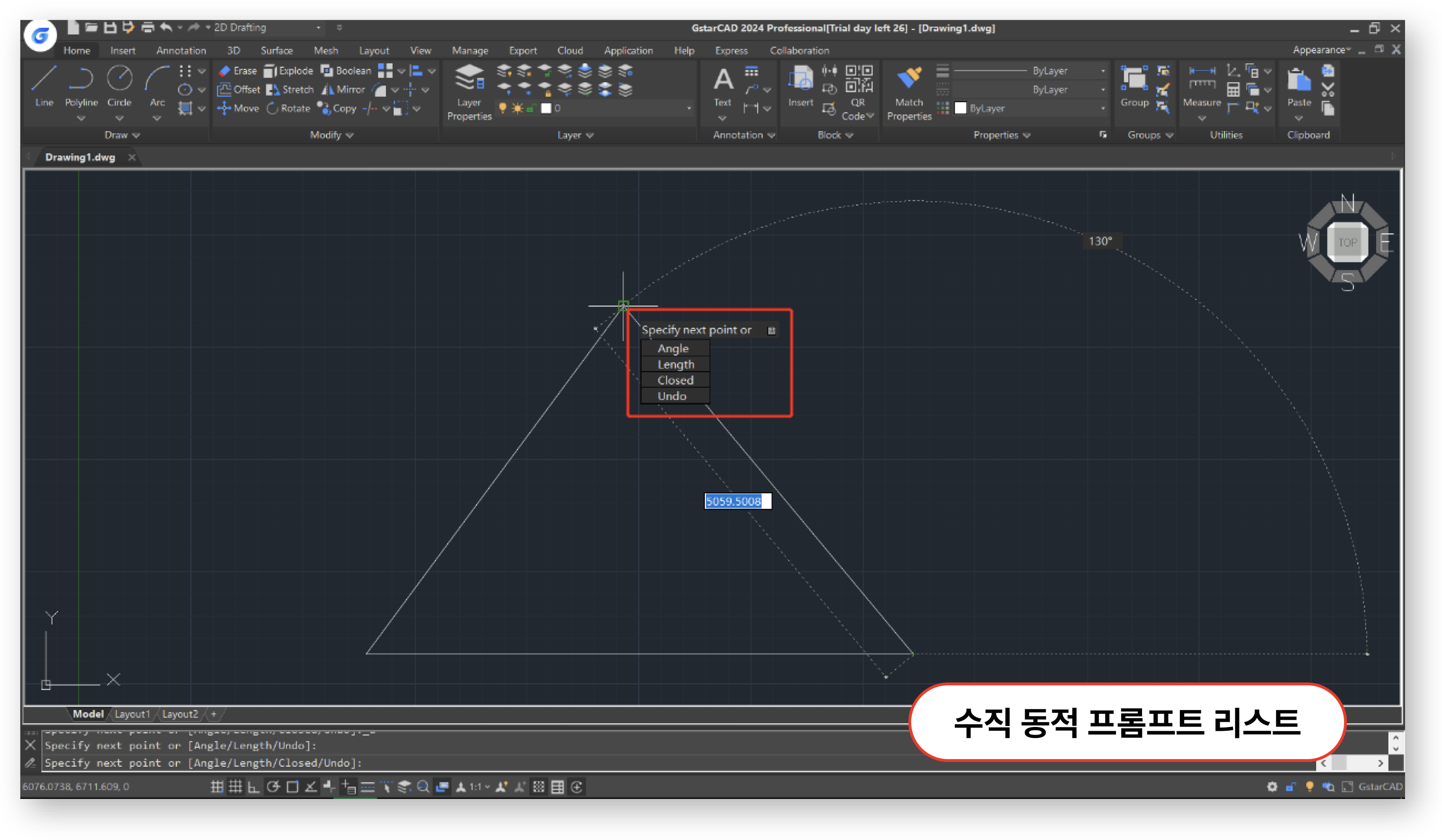1442x840 pixels.
Task: Click the Erase tool
Action: pos(237,70)
